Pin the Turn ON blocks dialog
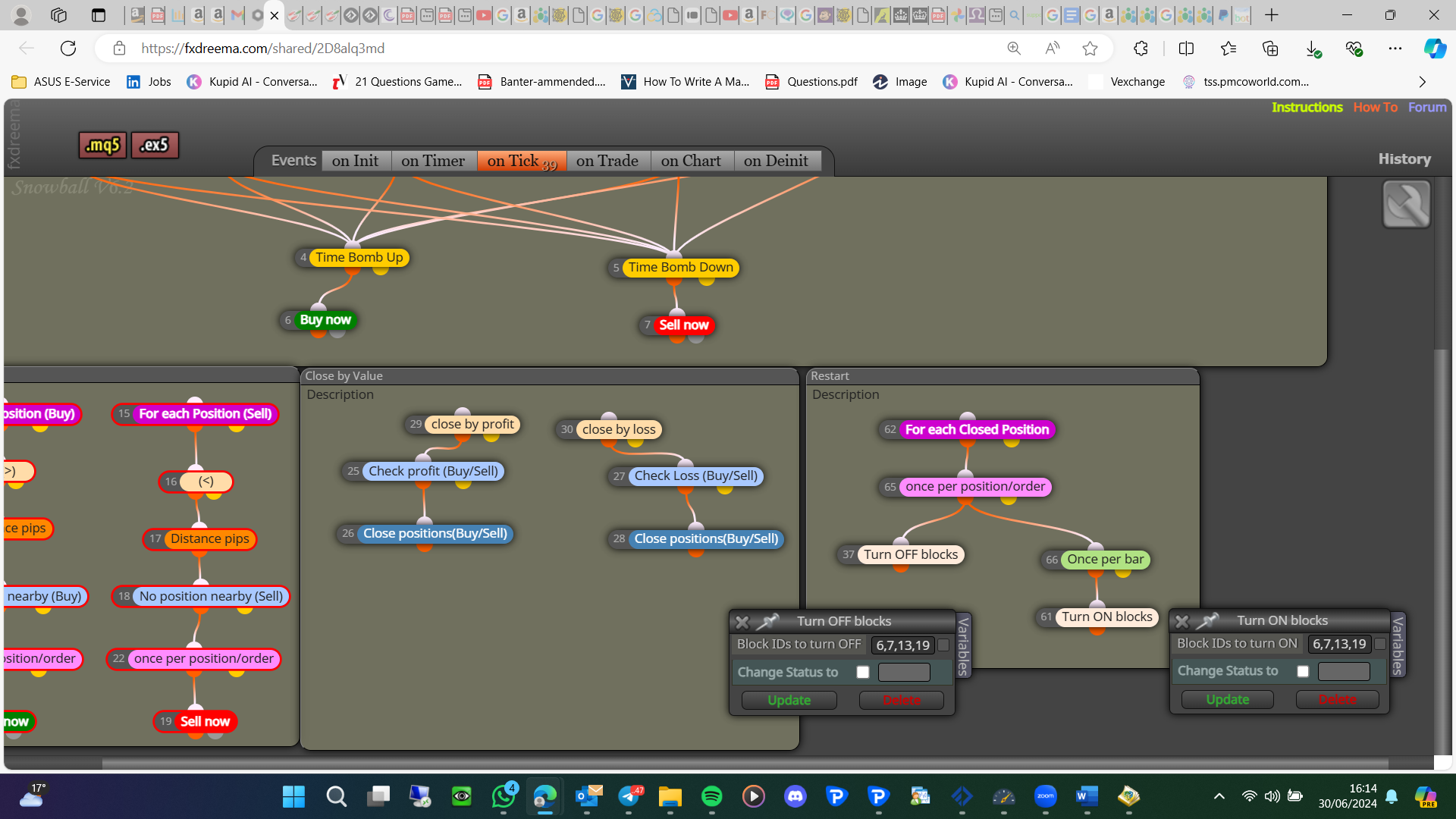The height and width of the screenshot is (819, 1456). [x=1207, y=620]
